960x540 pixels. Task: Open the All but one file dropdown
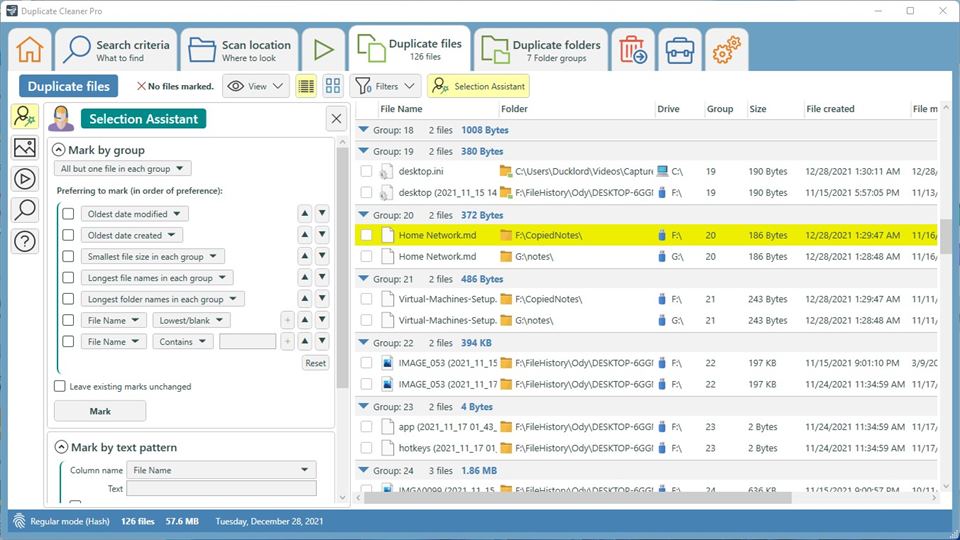[124, 169]
